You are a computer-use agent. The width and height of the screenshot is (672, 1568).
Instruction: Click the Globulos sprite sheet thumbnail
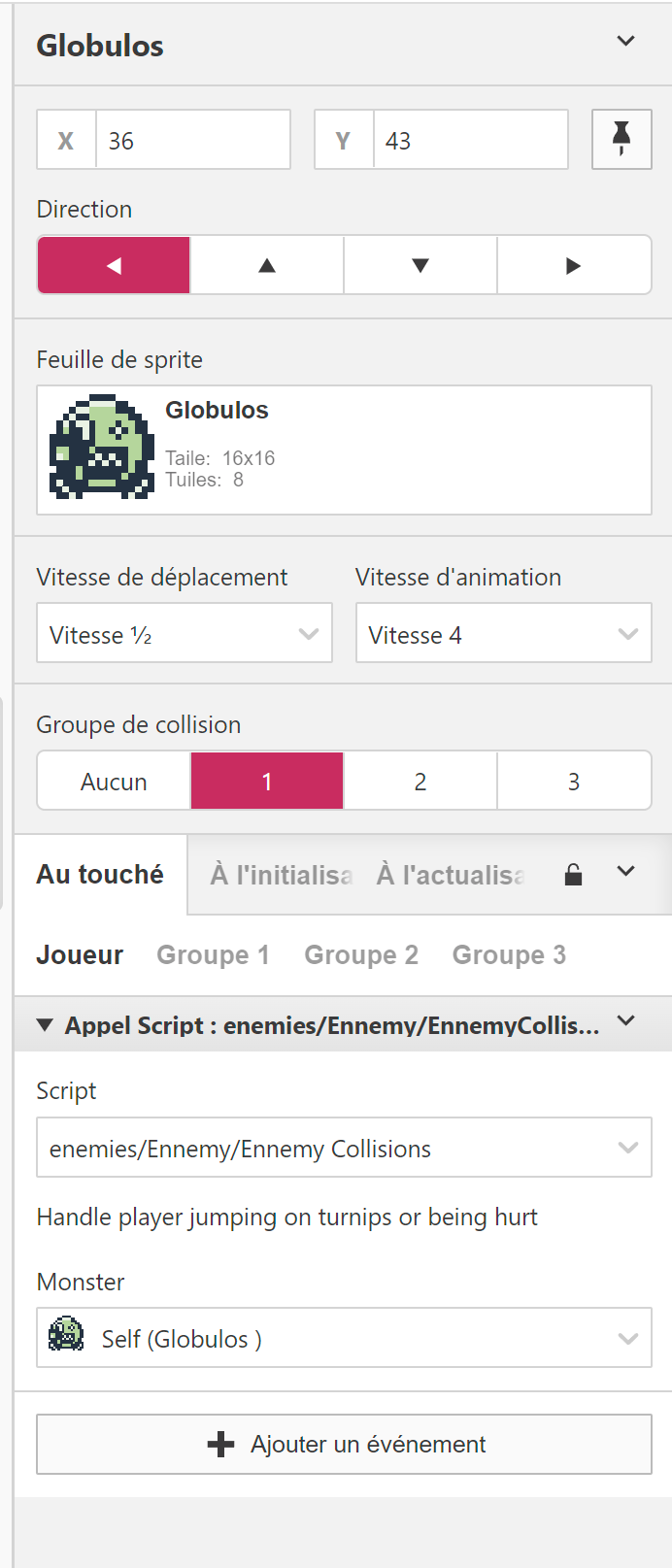click(102, 447)
